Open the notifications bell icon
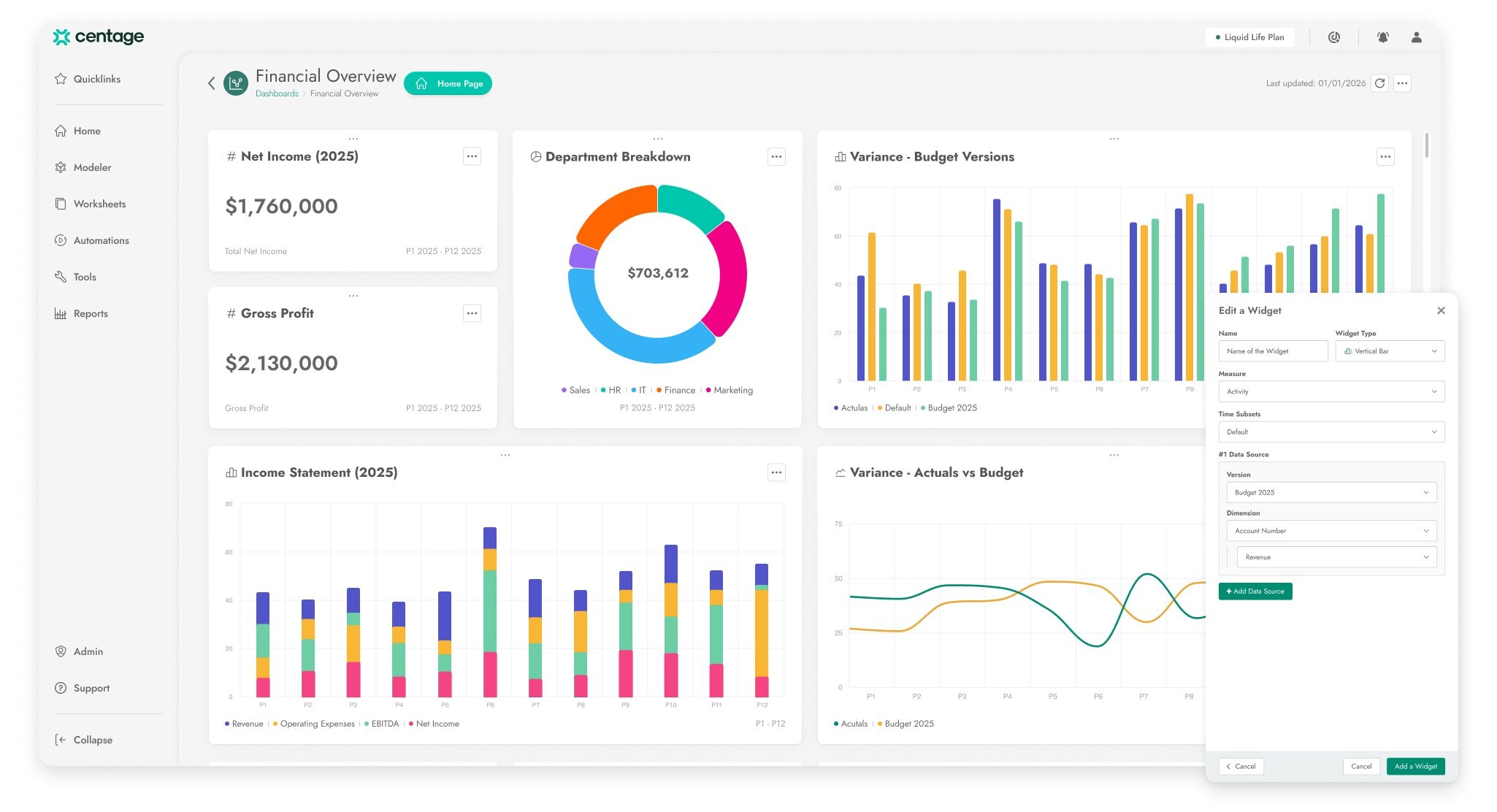This screenshot has width=1497, height=812. click(x=1382, y=37)
